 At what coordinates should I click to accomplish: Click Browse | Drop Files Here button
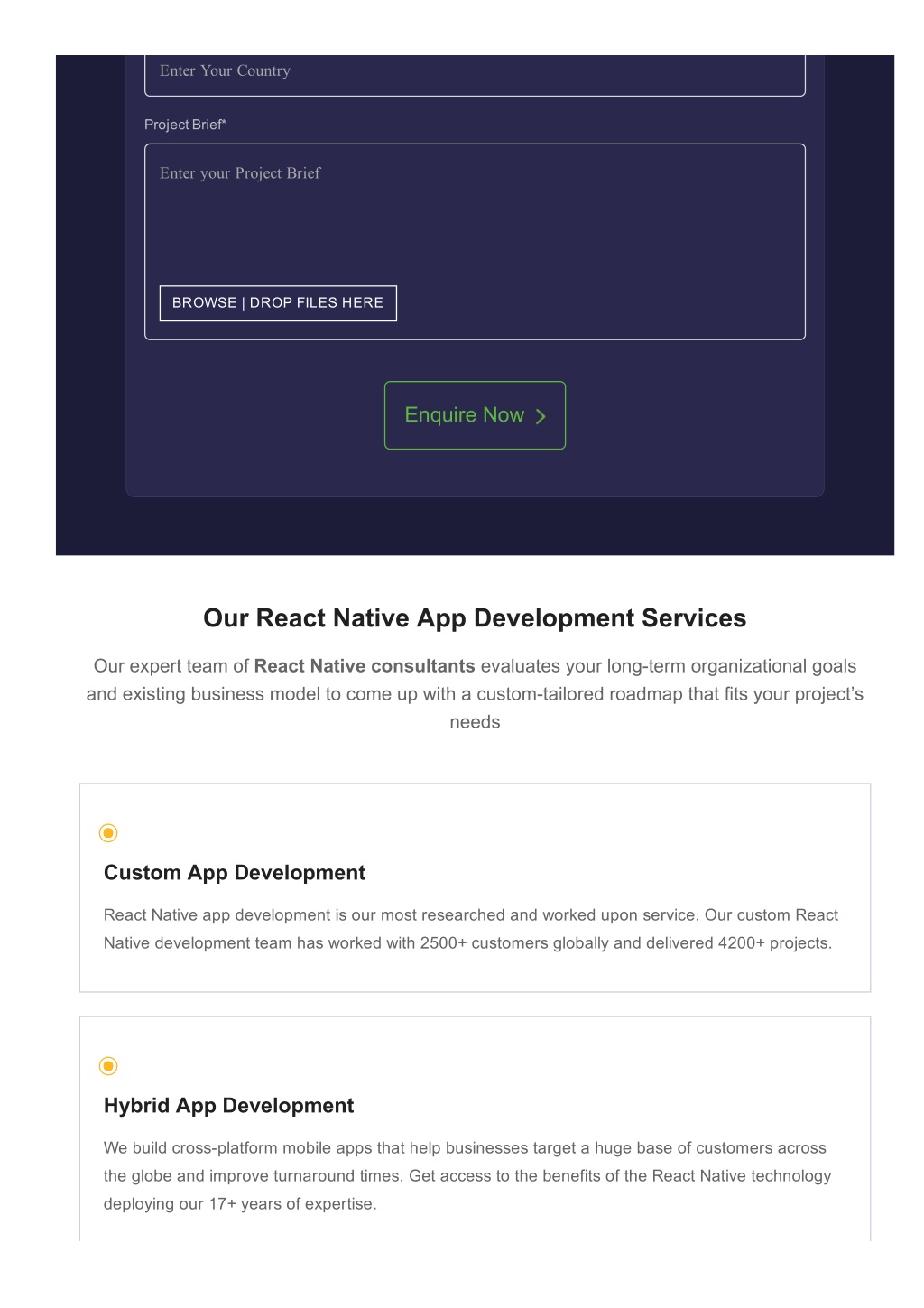pos(278,303)
